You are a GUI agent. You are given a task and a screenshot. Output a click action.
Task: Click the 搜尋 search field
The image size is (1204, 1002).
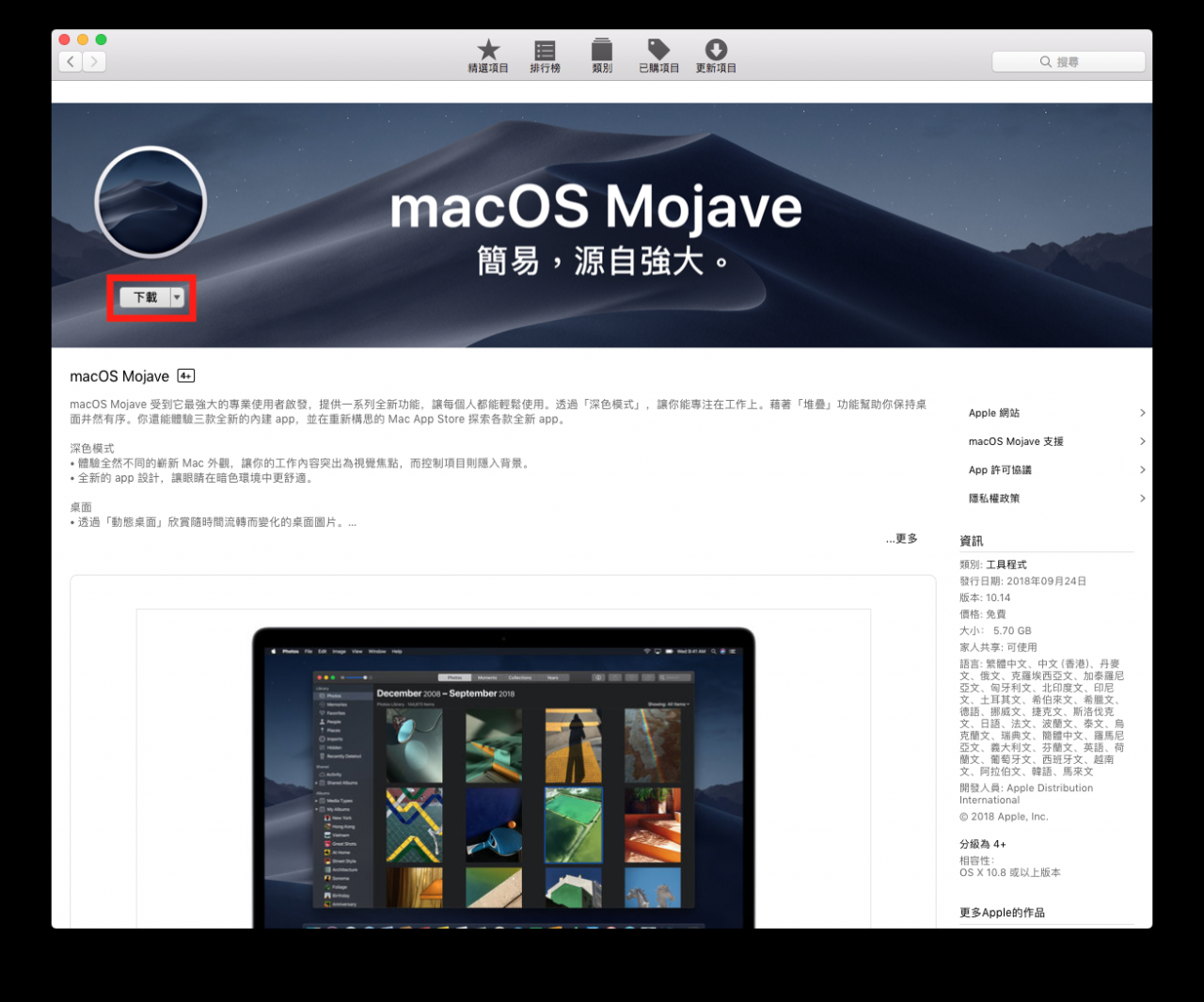(x=1069, y=62)
